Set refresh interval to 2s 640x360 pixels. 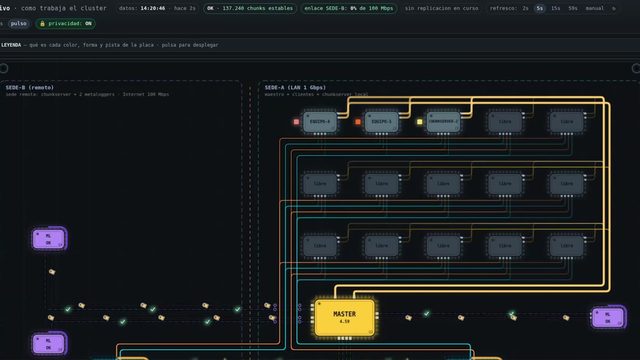(x=525, y=8)
